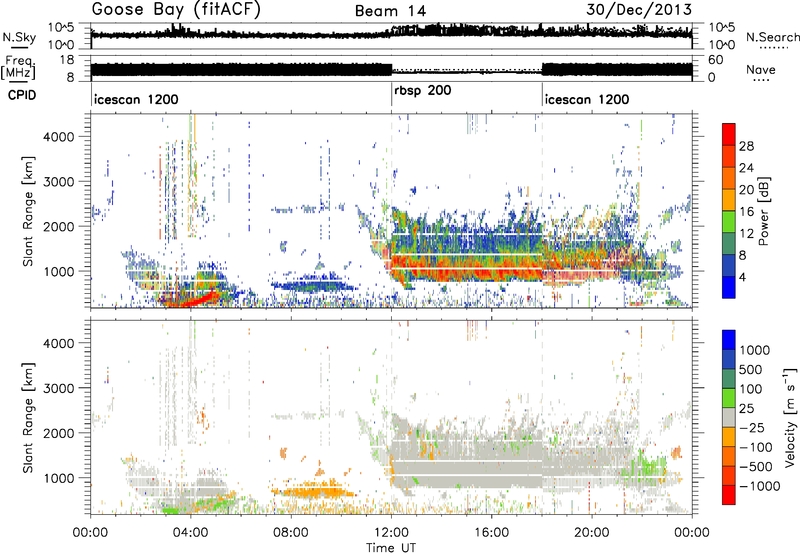The height and width of the screenshot is (554, 800).
Task: Click the Power colorbar segment between 8 and 12
Action: (x=729, y=243)
